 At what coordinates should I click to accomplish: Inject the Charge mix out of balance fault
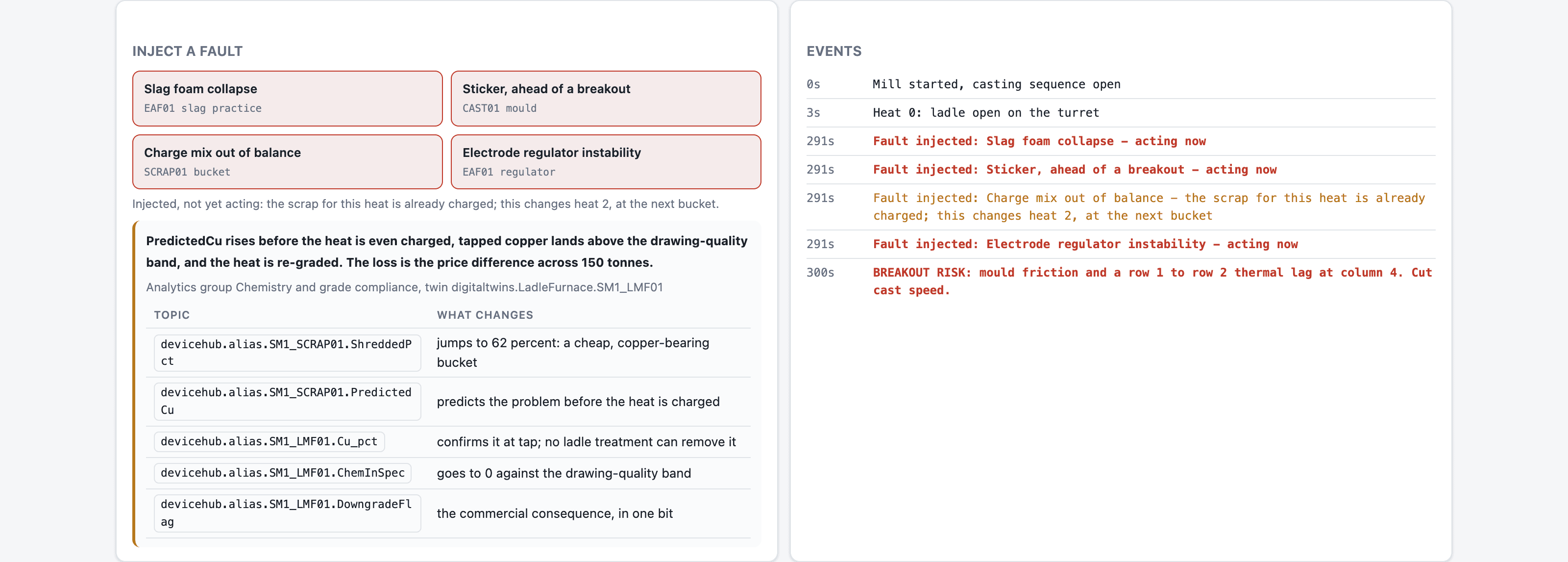(x=287, y=161)
